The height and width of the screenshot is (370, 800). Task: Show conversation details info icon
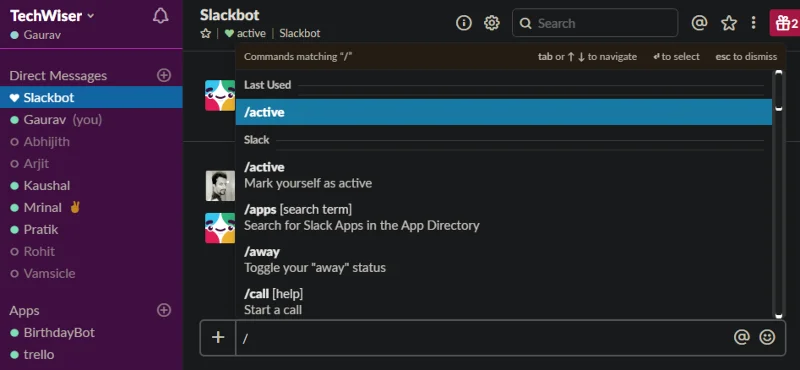[x=464, y=23]
